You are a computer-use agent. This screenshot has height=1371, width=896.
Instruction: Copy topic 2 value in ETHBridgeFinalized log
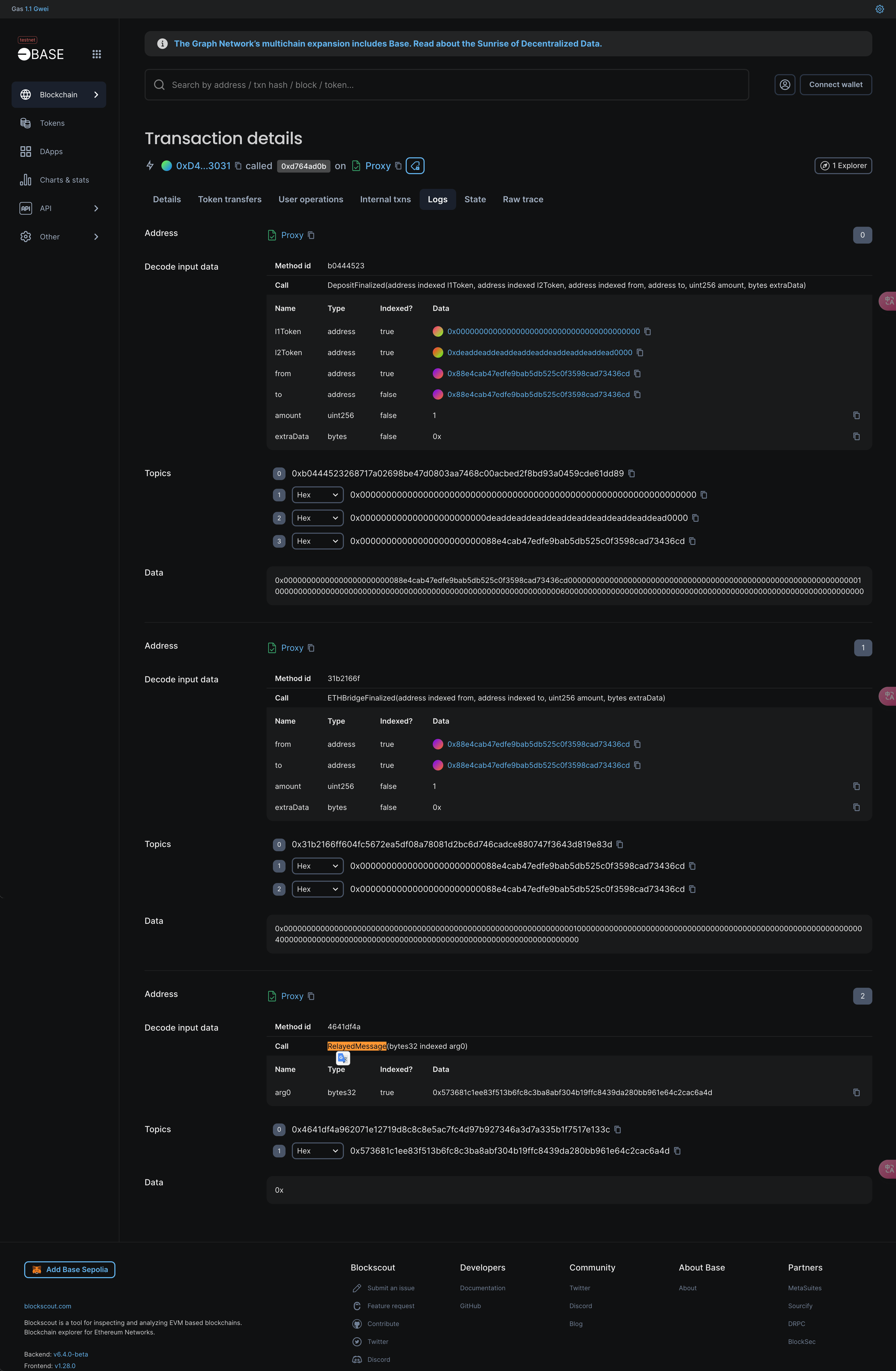pyautogui.click(x=693, y=889)
